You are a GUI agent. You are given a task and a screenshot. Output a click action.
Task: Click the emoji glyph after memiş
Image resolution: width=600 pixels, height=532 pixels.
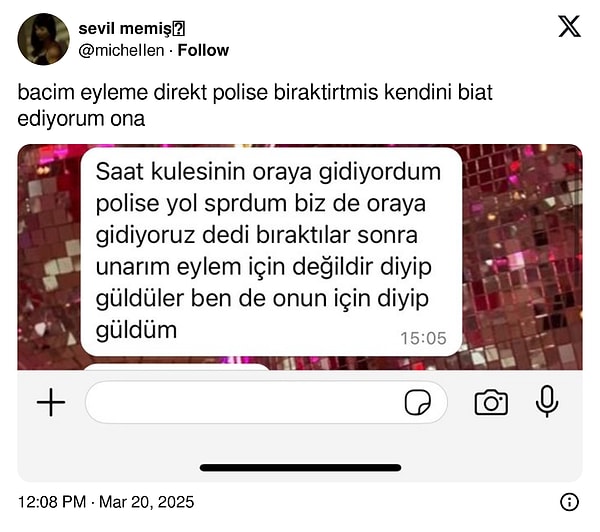coord(179,29)
